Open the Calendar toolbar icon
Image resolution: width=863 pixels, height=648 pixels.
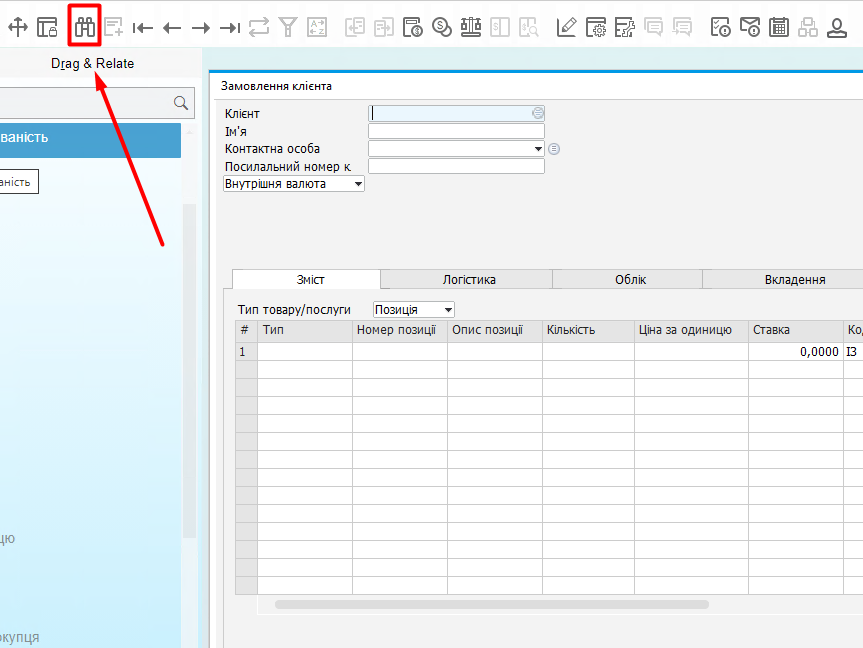[779, 27]
